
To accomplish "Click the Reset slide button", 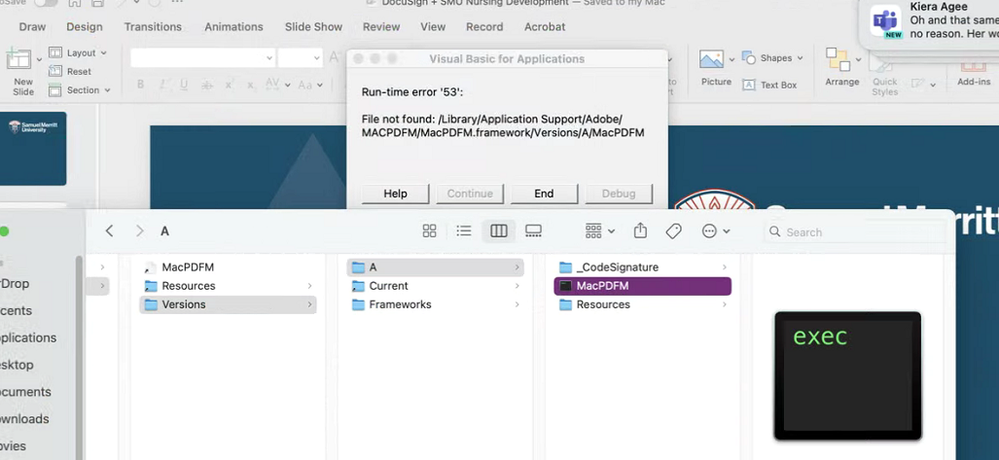I will point(70,71).
